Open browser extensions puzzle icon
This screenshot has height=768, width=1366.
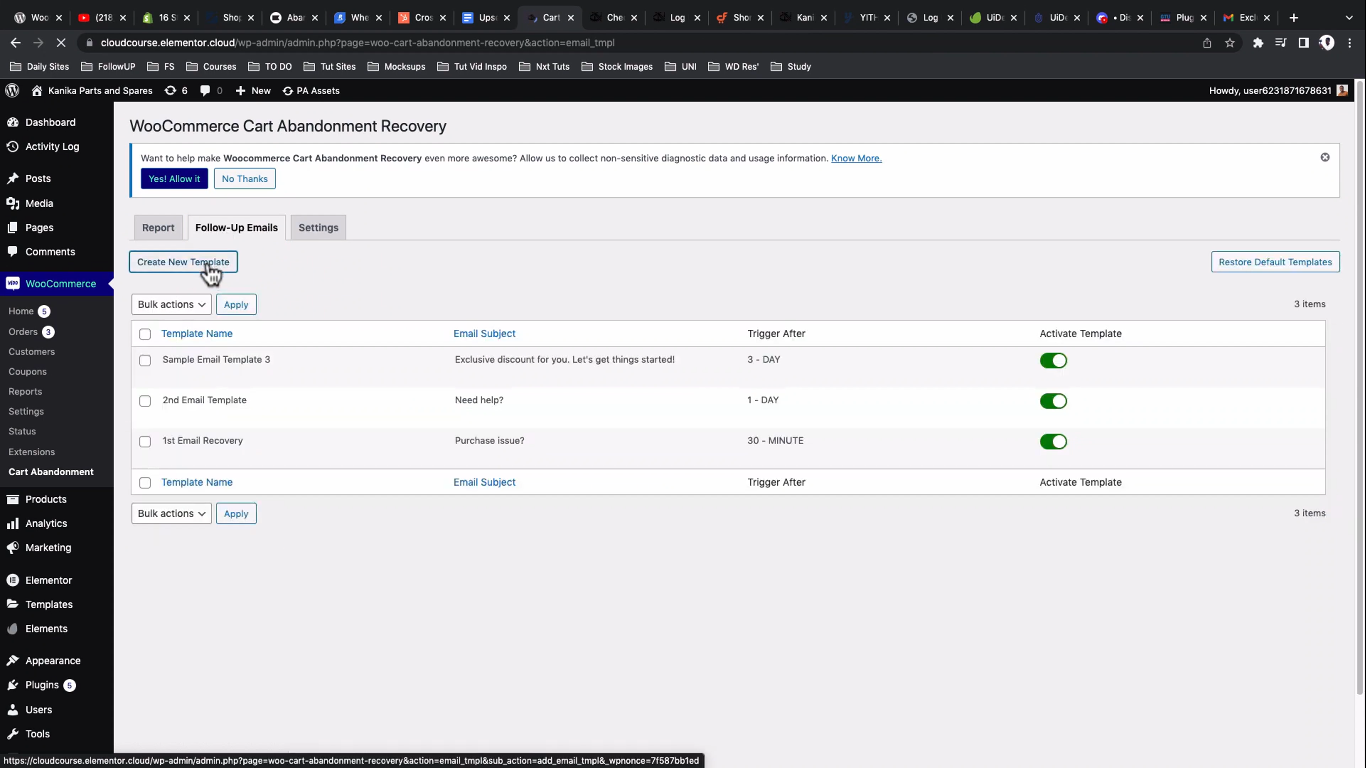1258,43
